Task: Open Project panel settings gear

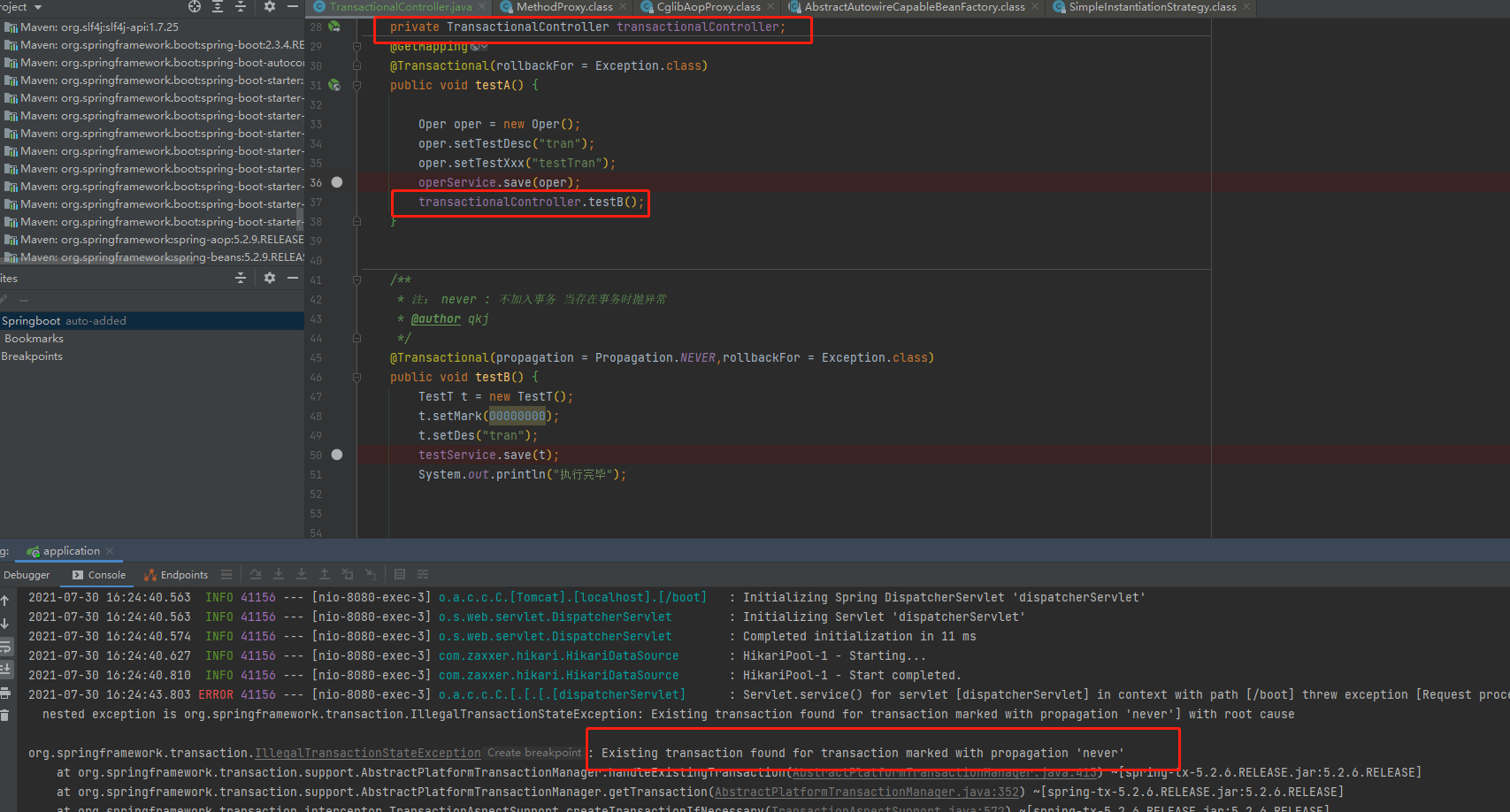Action: (270, 6)
